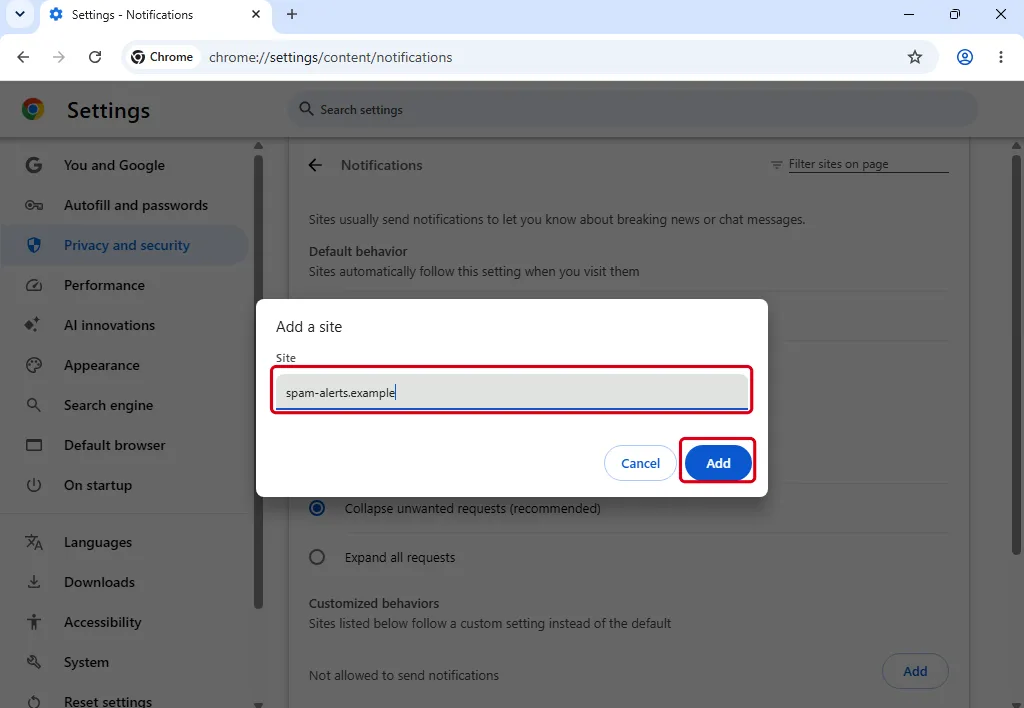
Task: Click the Search settings box
Action: click(632, 110)
